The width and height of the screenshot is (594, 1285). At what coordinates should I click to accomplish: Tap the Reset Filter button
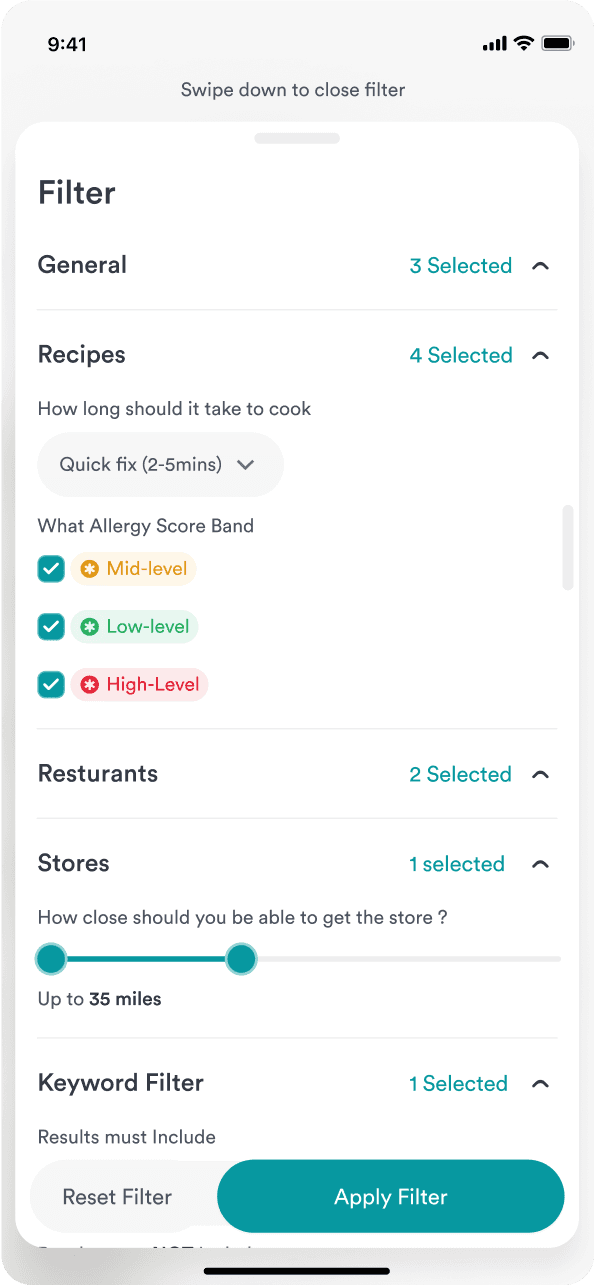click(x=117, y=1197)
